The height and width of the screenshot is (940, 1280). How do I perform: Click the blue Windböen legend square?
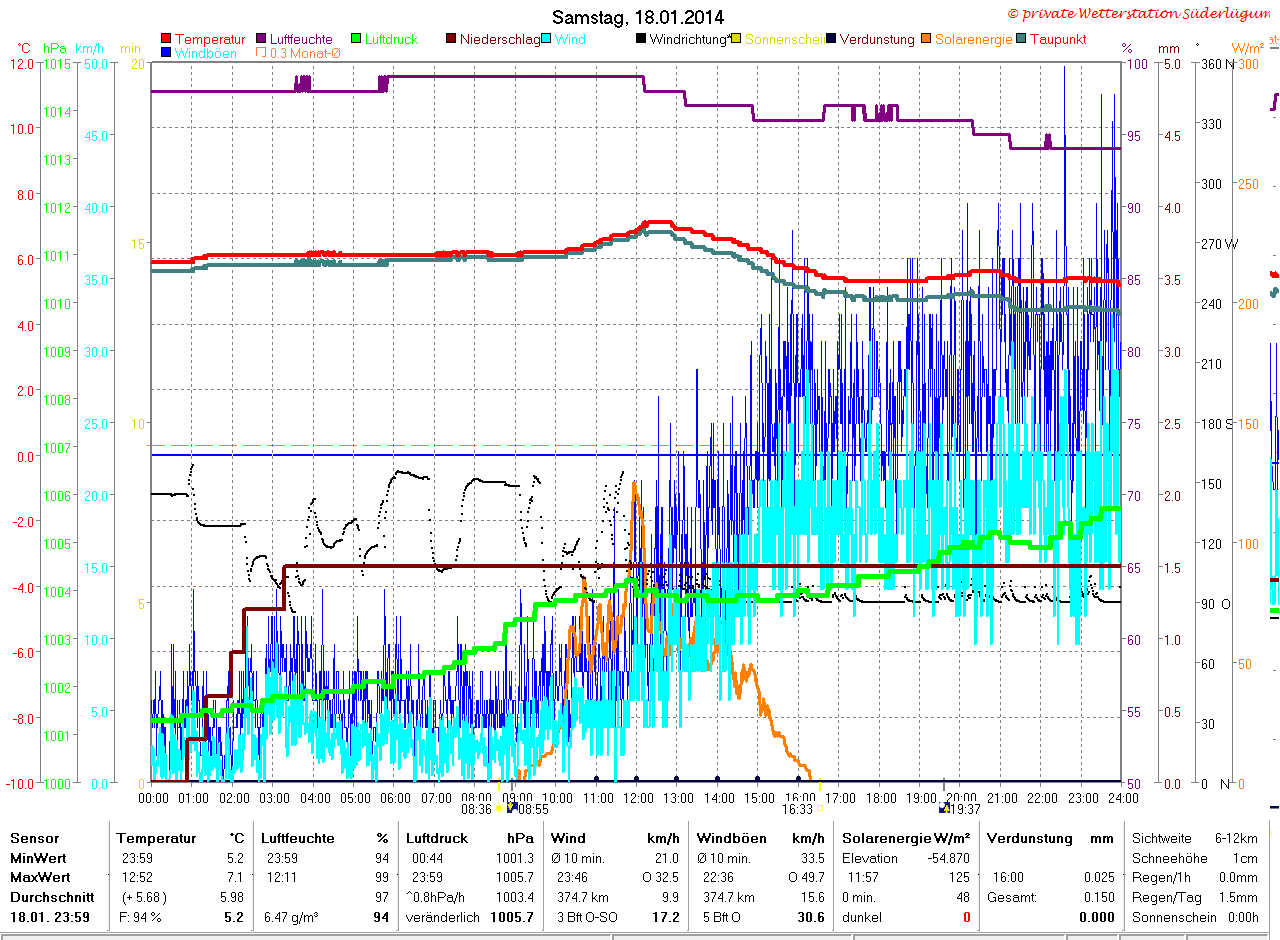[166, 53]
